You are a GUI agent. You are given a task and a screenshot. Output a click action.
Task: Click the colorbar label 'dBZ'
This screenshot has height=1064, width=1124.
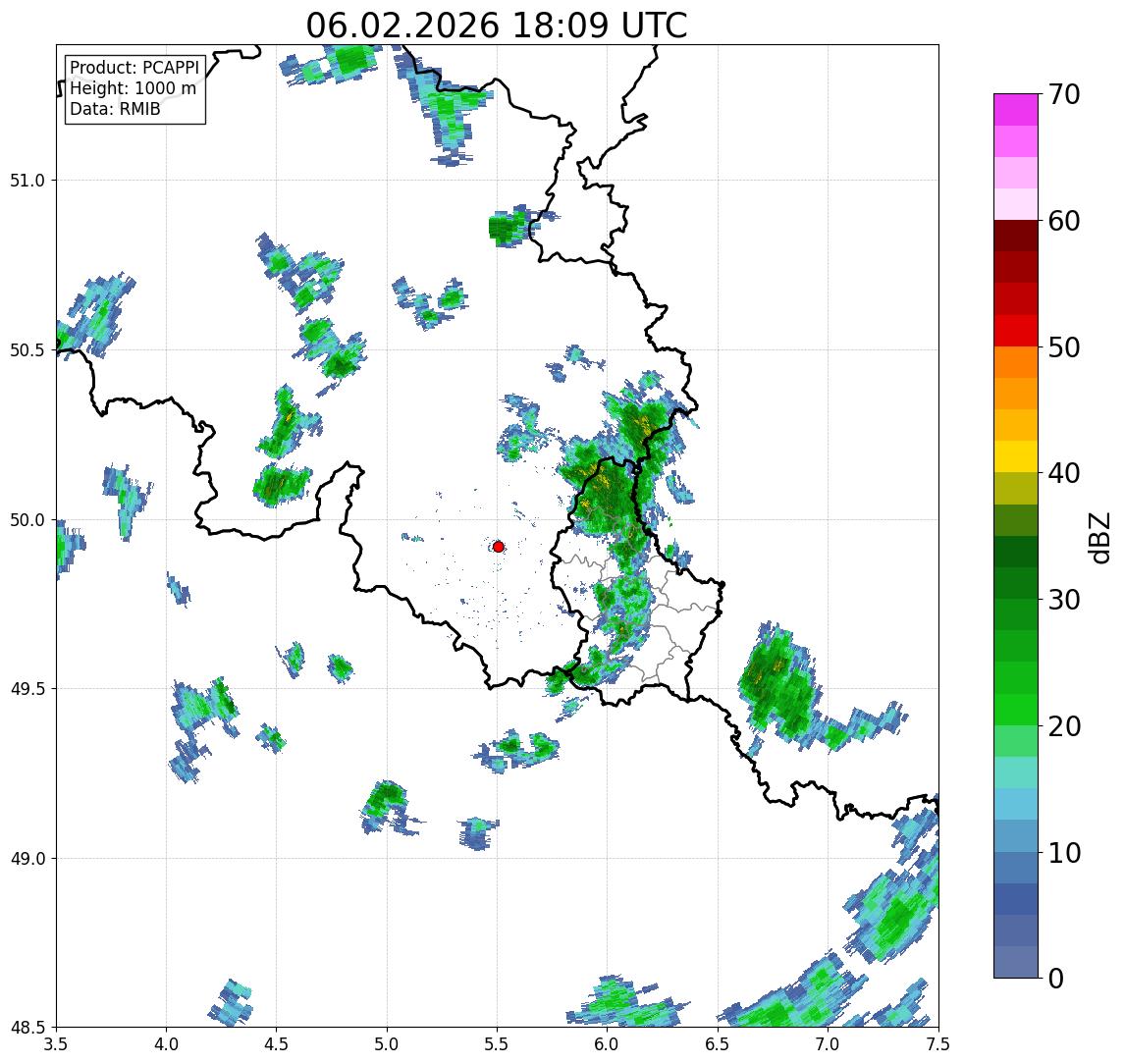pyautogui.click(x=1098, y=537)
